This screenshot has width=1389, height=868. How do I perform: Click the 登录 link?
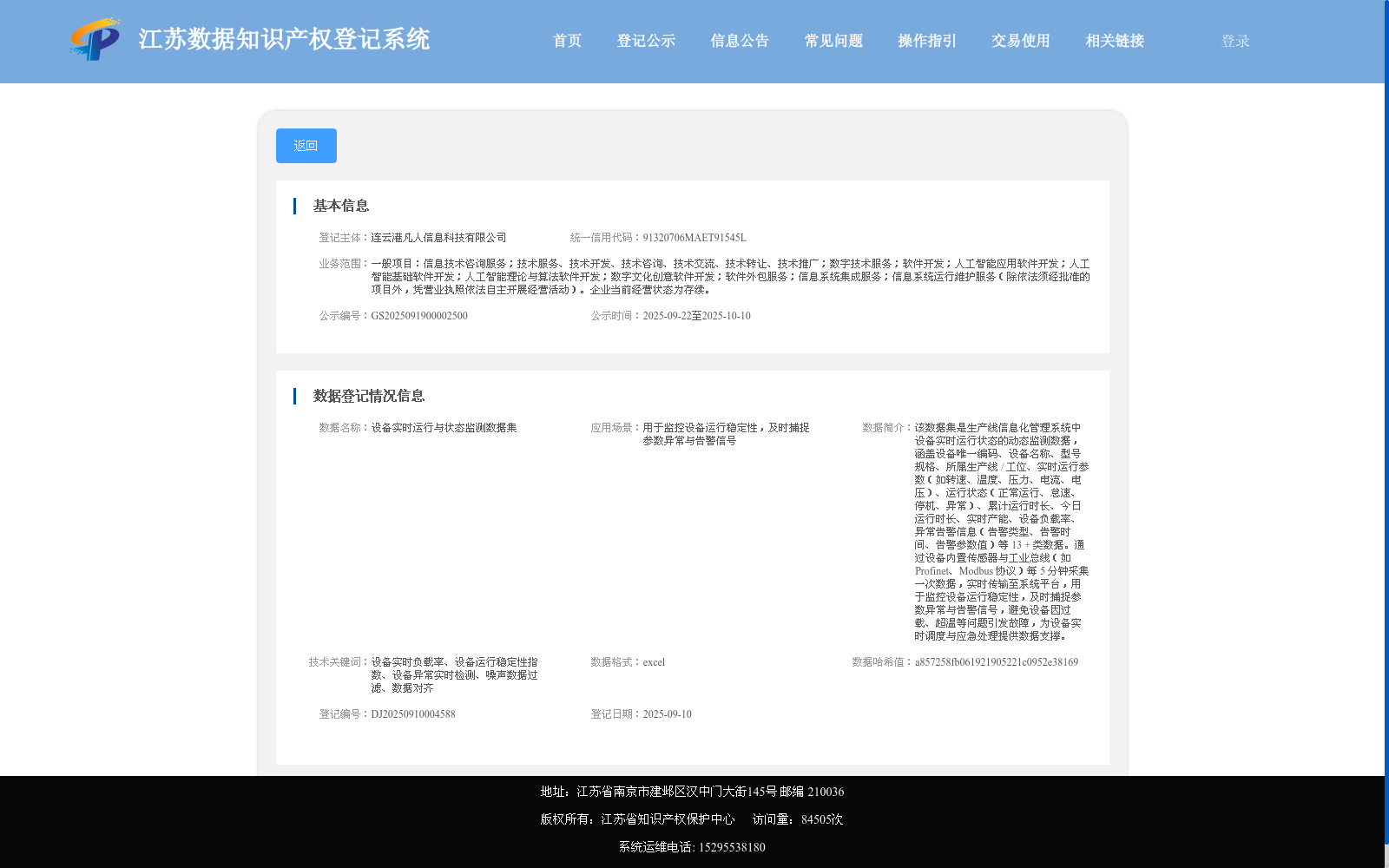1235,41
